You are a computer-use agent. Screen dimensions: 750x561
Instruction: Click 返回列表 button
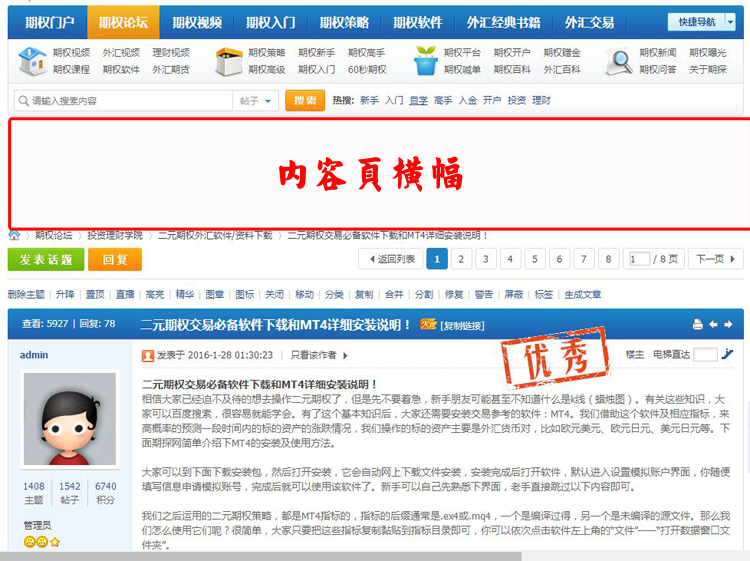pyautogui.click(x=390, y=259)
